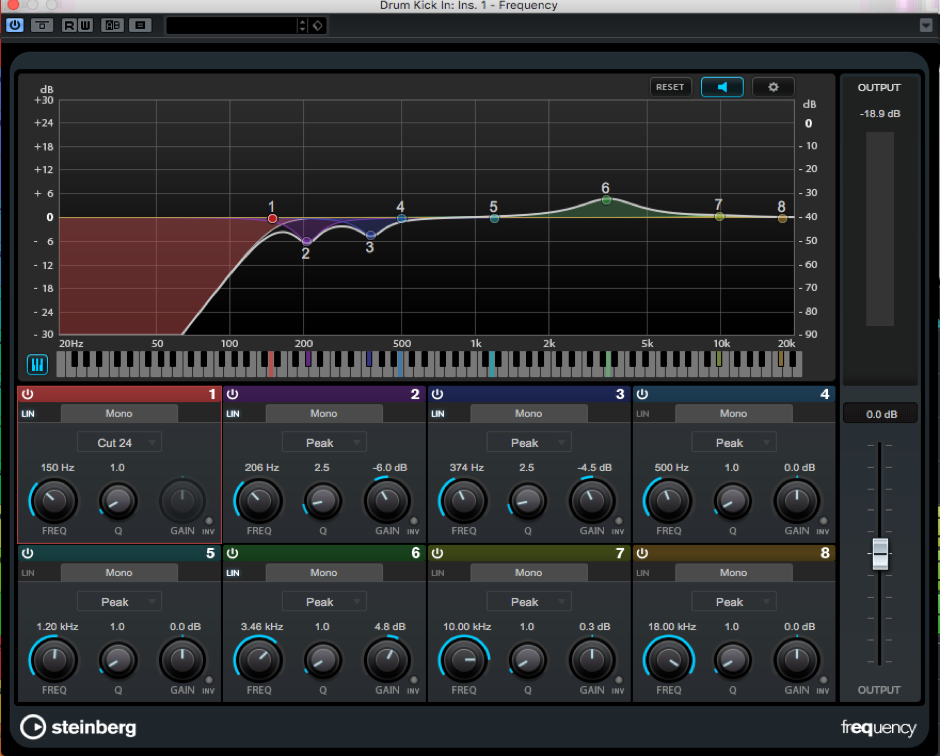This screenshot has height=756, width=940.
Task: Click the Read automation R button
Action: tap(69, 25)
